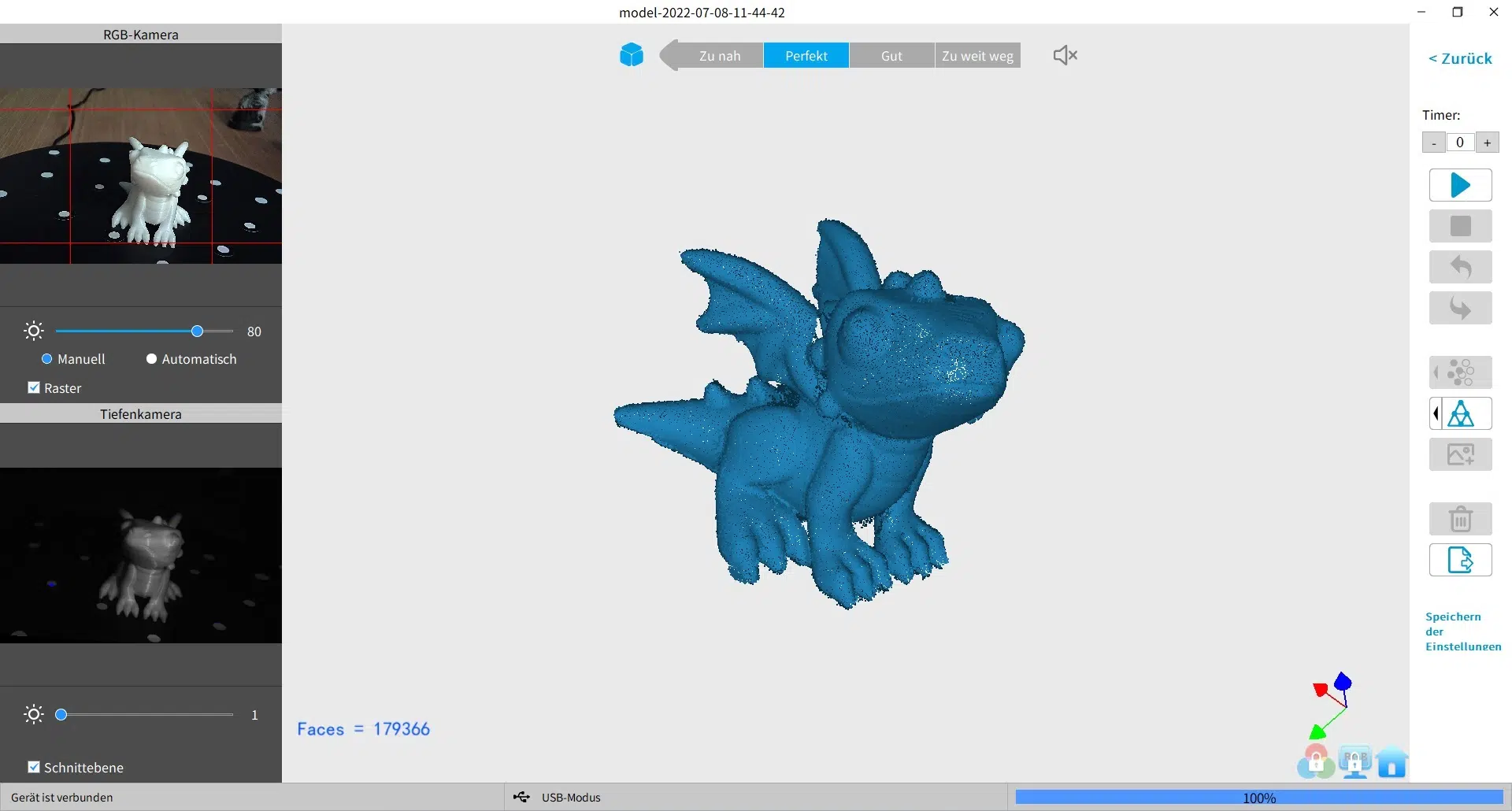The image size is (1512, 811).
Task: Select the 'Perfekt' distance segment
Action: coord(806,56)
